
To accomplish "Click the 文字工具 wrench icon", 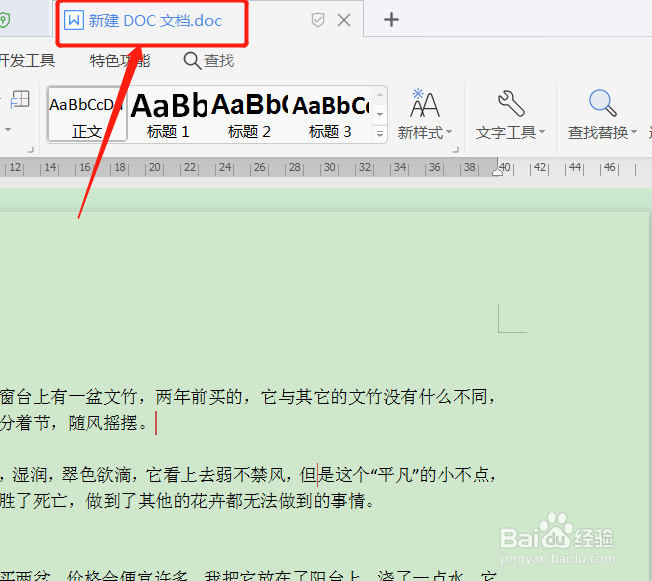I will pyautogui.click(x=511, y=103).
